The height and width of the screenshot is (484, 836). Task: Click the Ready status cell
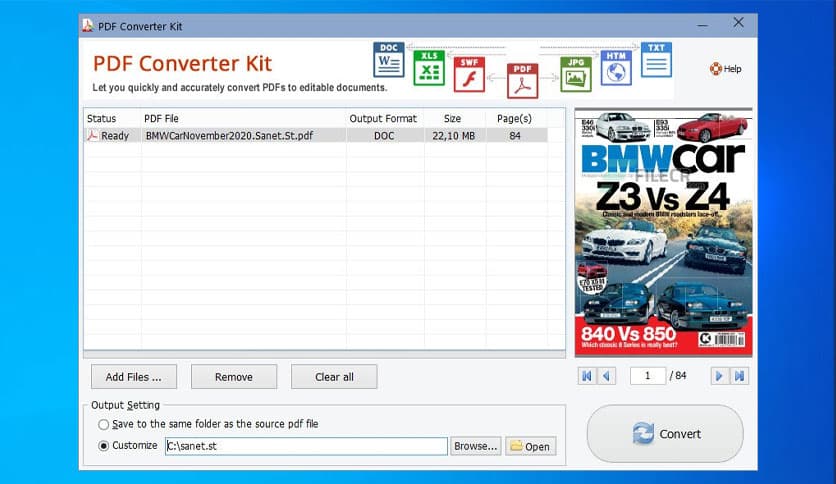pyautogui.click(x=112, y=135)
